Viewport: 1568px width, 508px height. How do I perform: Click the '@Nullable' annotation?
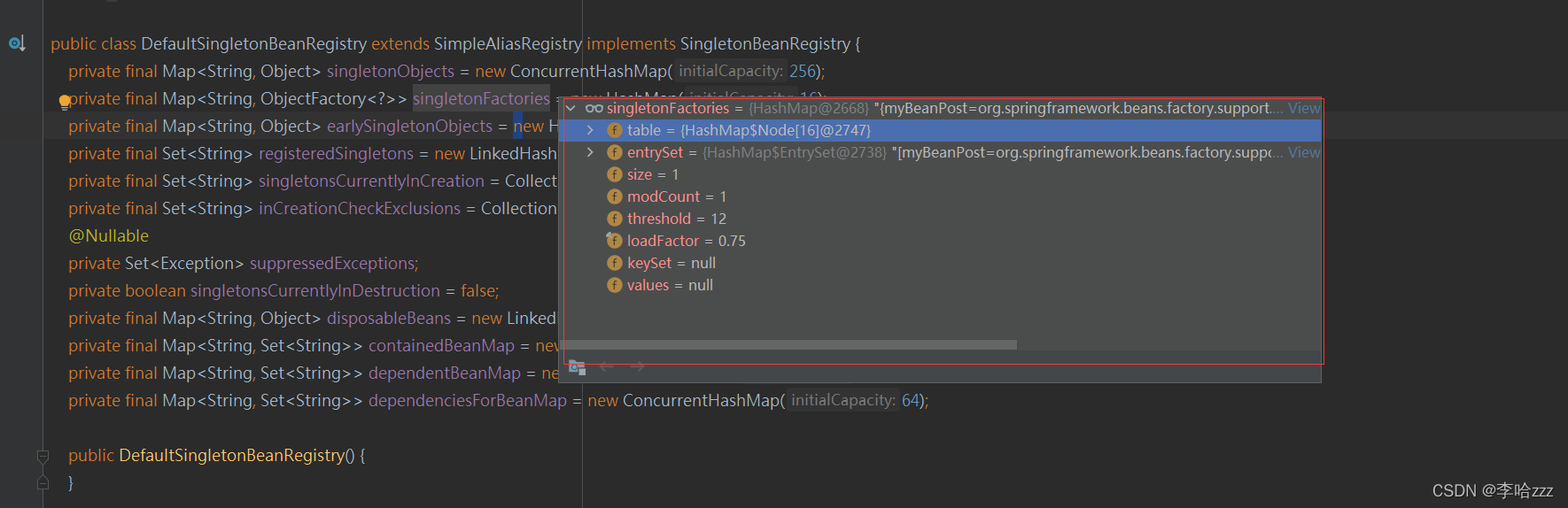pyautogui.click(x=109, y=235)
